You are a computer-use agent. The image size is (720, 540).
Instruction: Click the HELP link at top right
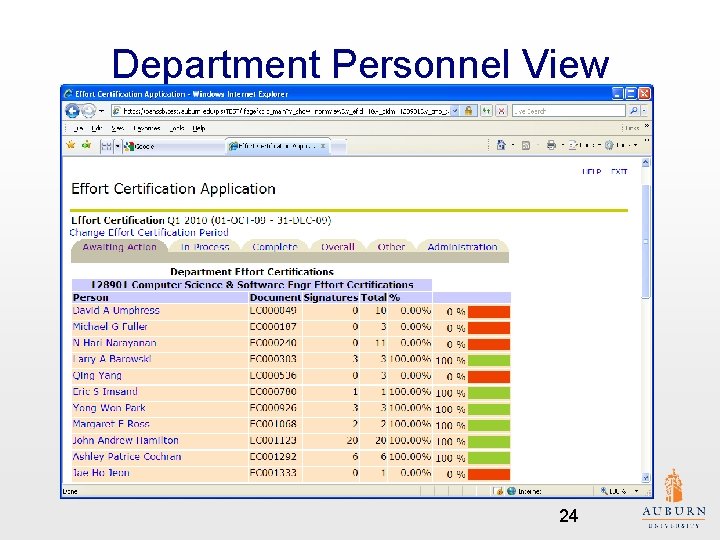click(592, 172)
